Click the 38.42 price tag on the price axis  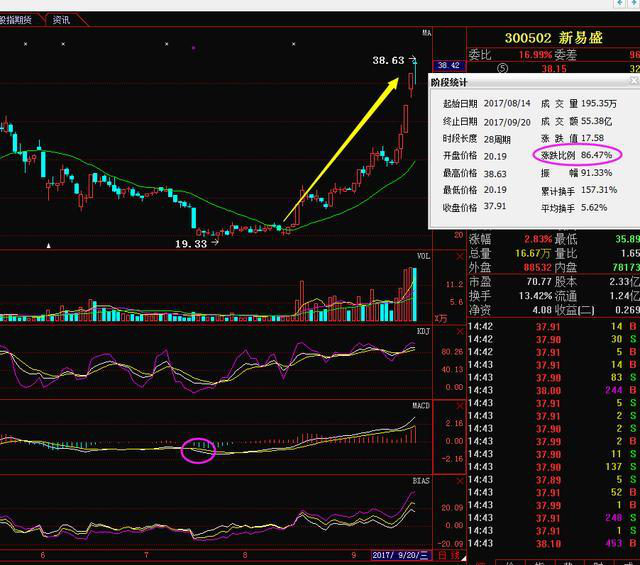coord(449,65)
